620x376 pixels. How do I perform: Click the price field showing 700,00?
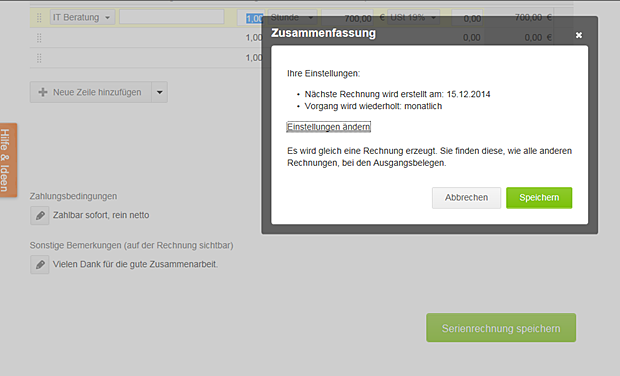point(348,18)
